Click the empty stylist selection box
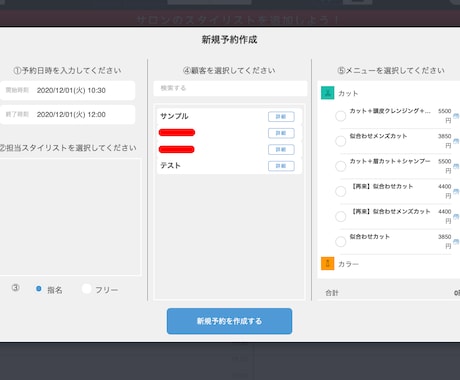Screen dimensions: 460x380 (70, 217)
